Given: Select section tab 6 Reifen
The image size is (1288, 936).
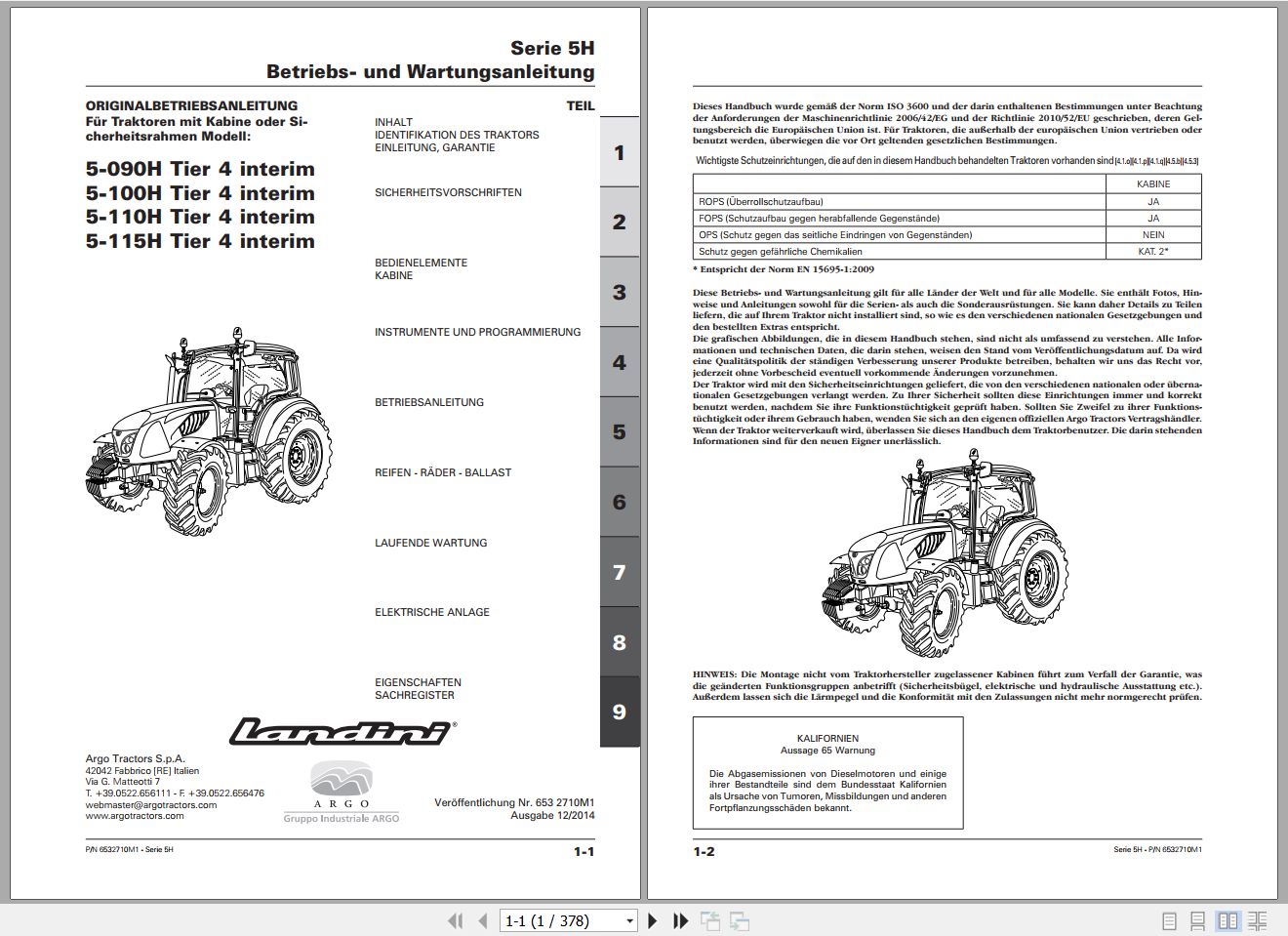Looking at the screenshot, I should (619, 502).
